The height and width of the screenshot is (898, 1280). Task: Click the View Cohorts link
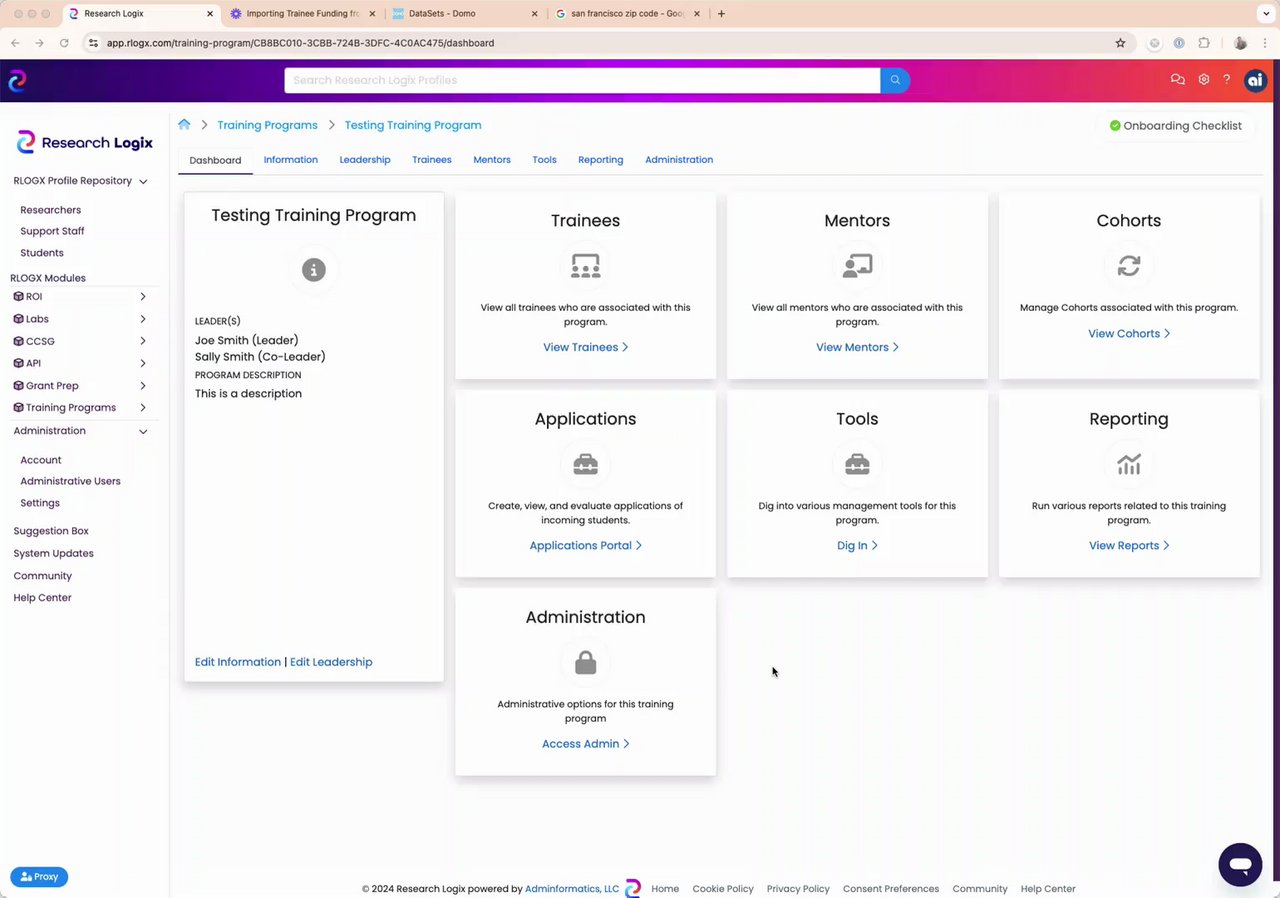(x=1129, y=334)
